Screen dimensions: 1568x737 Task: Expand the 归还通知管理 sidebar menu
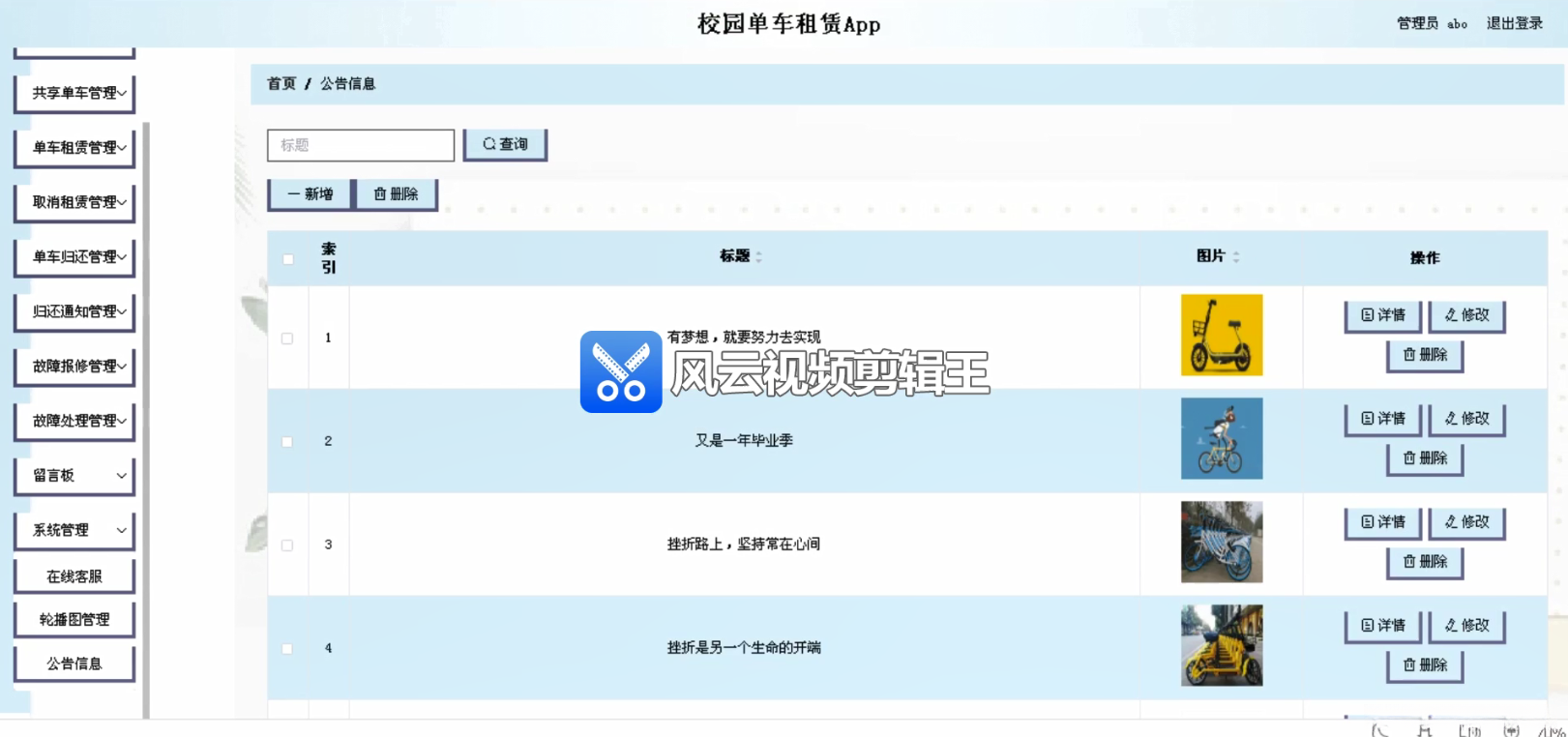click(74, 312)
